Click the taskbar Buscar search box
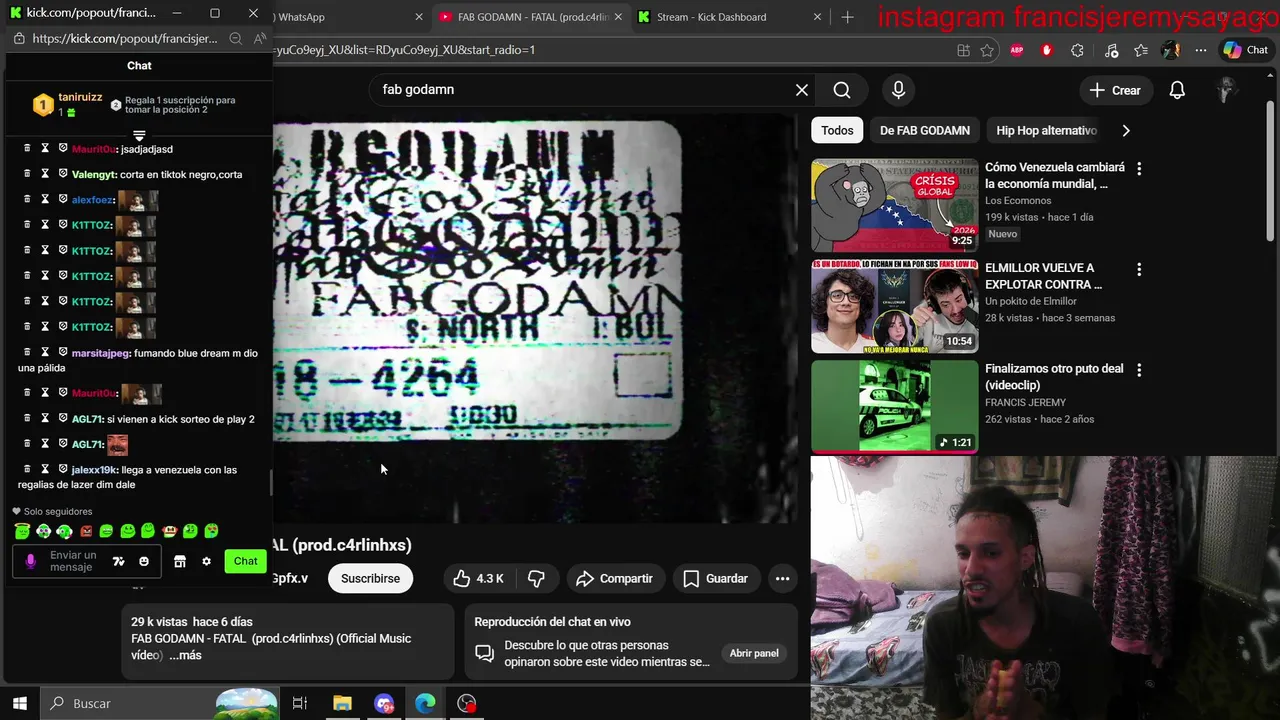Image resolution: width=1280 pixels, height=720 pixels. 160,703
